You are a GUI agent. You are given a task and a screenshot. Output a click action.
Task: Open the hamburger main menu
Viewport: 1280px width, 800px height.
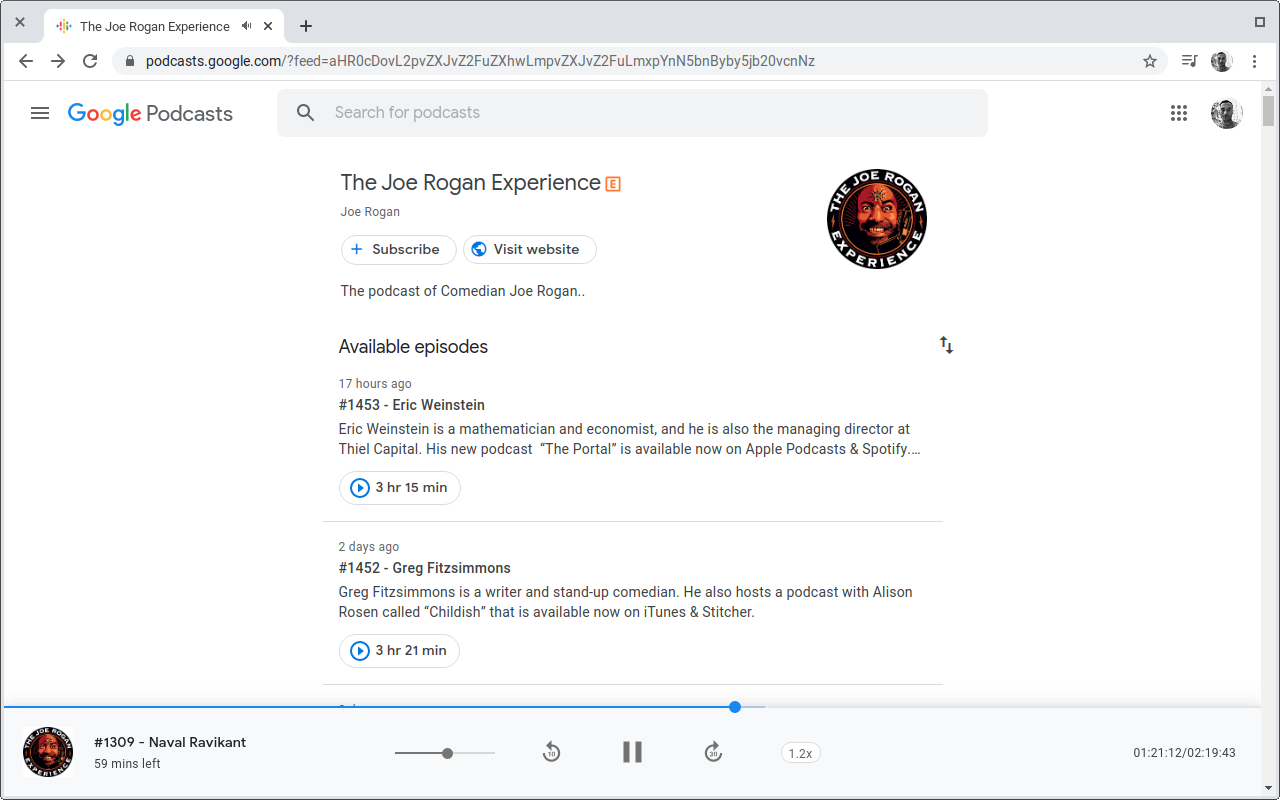40,113
